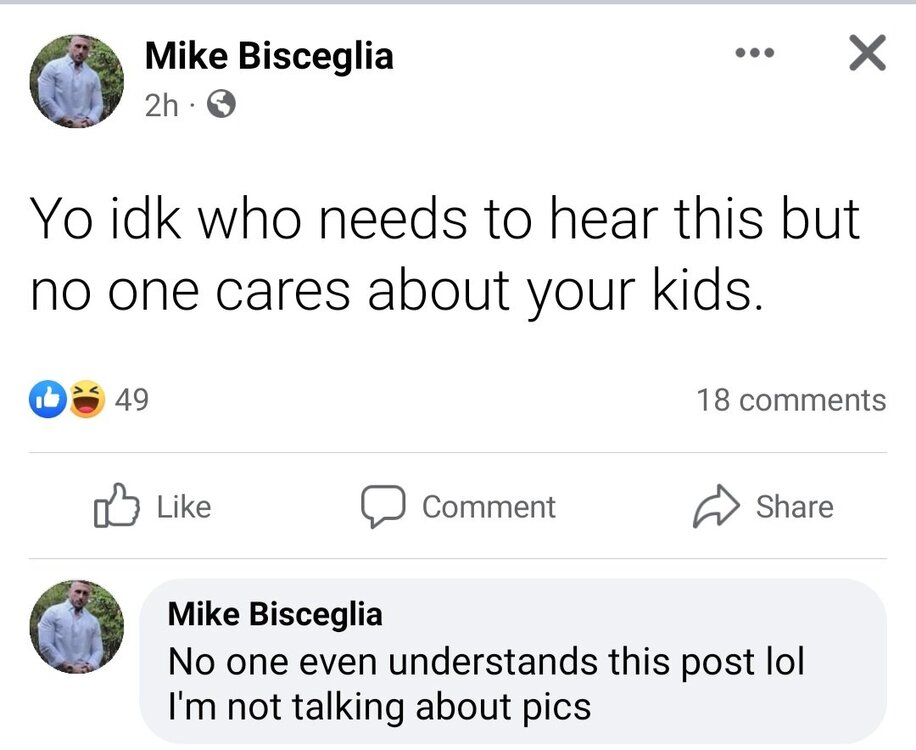This screenshot has height=750, width=916.
Task: Click the globe public-privacy icon
Action: [x=220, y=105]
